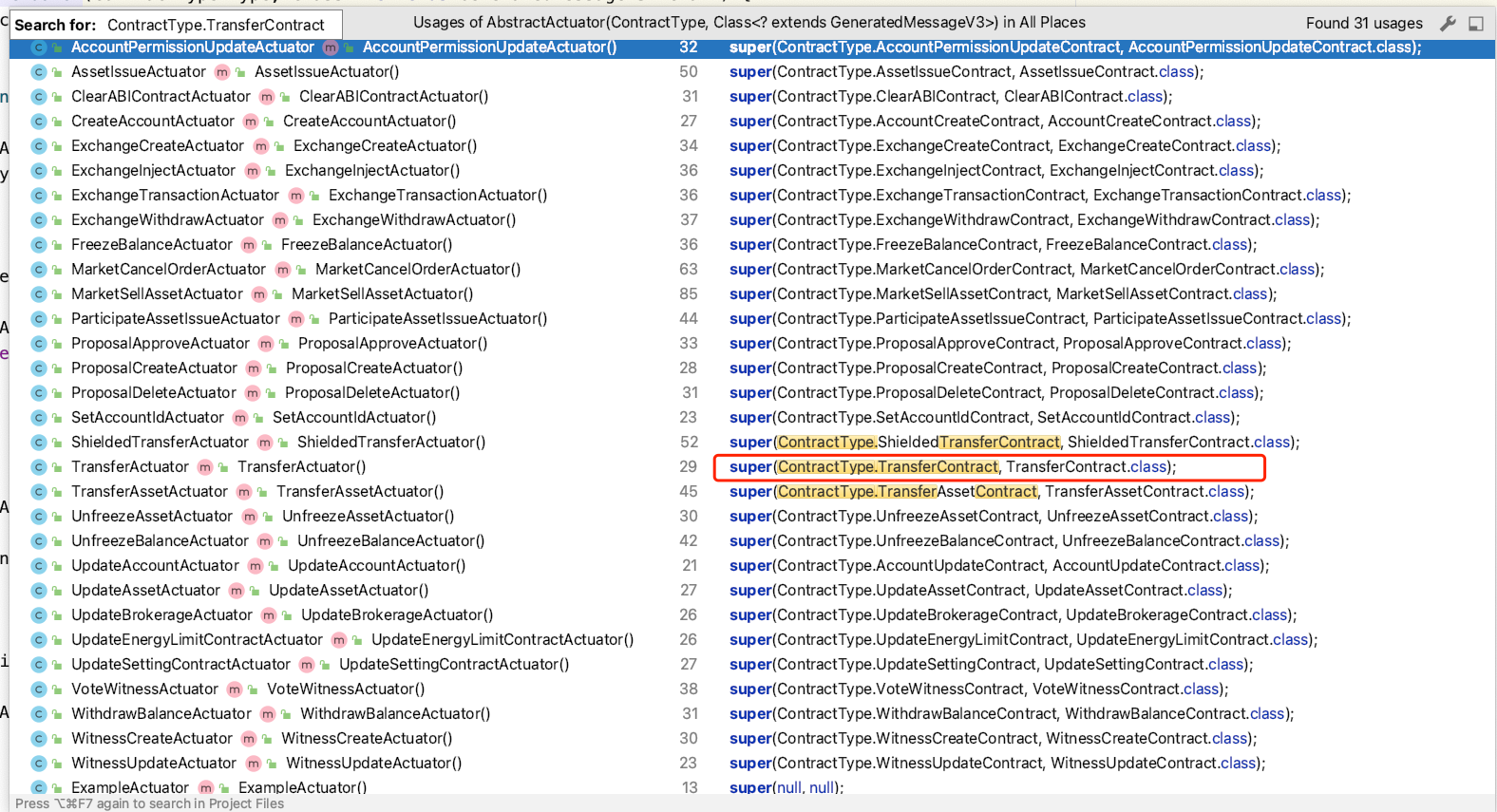The height and width of the screenshot is (812, 1497).
Task: Click class icon beside ExchangeTransactionActuator
Action: click(x=39, y=196)
